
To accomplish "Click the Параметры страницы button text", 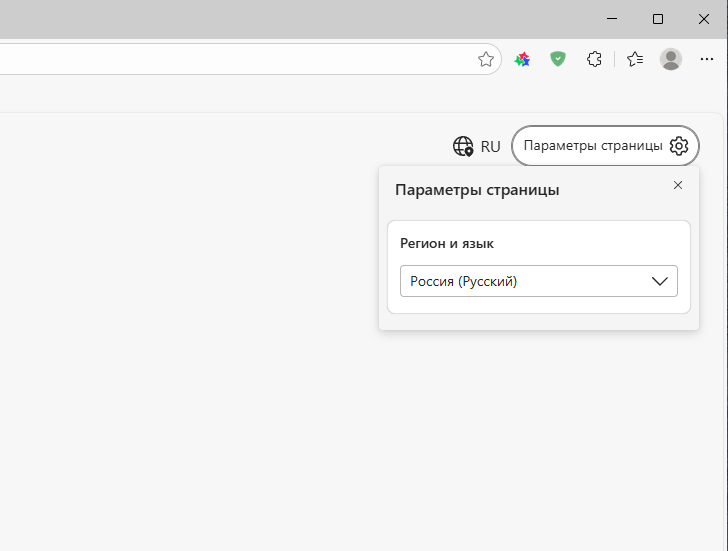I will click(592, 146).
